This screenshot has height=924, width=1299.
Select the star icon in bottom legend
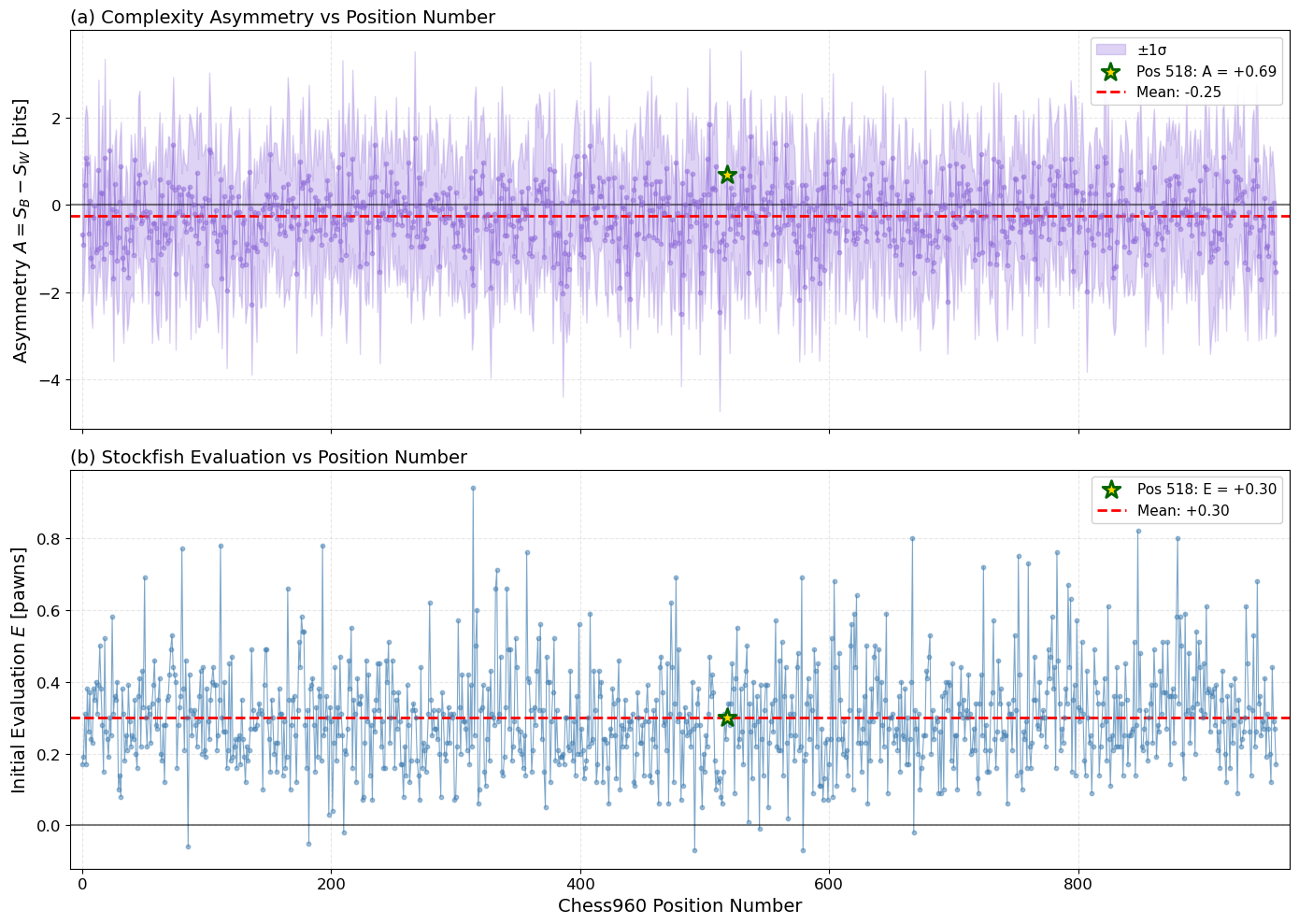(x=1110, y=490)
